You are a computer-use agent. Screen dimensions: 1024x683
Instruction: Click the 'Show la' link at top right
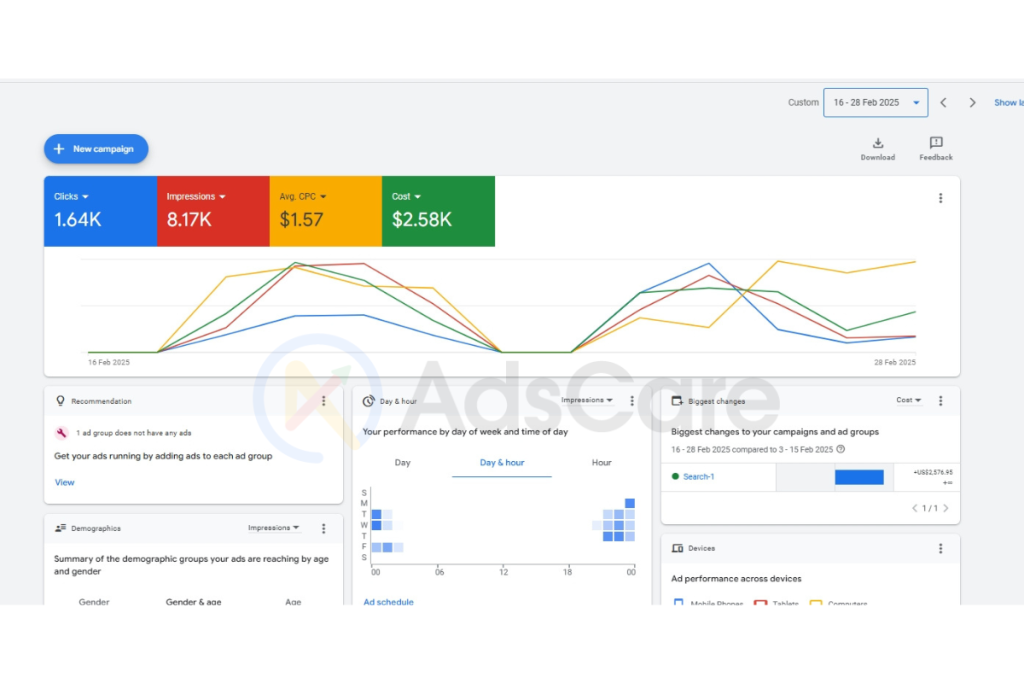(x=1008, y=103)
